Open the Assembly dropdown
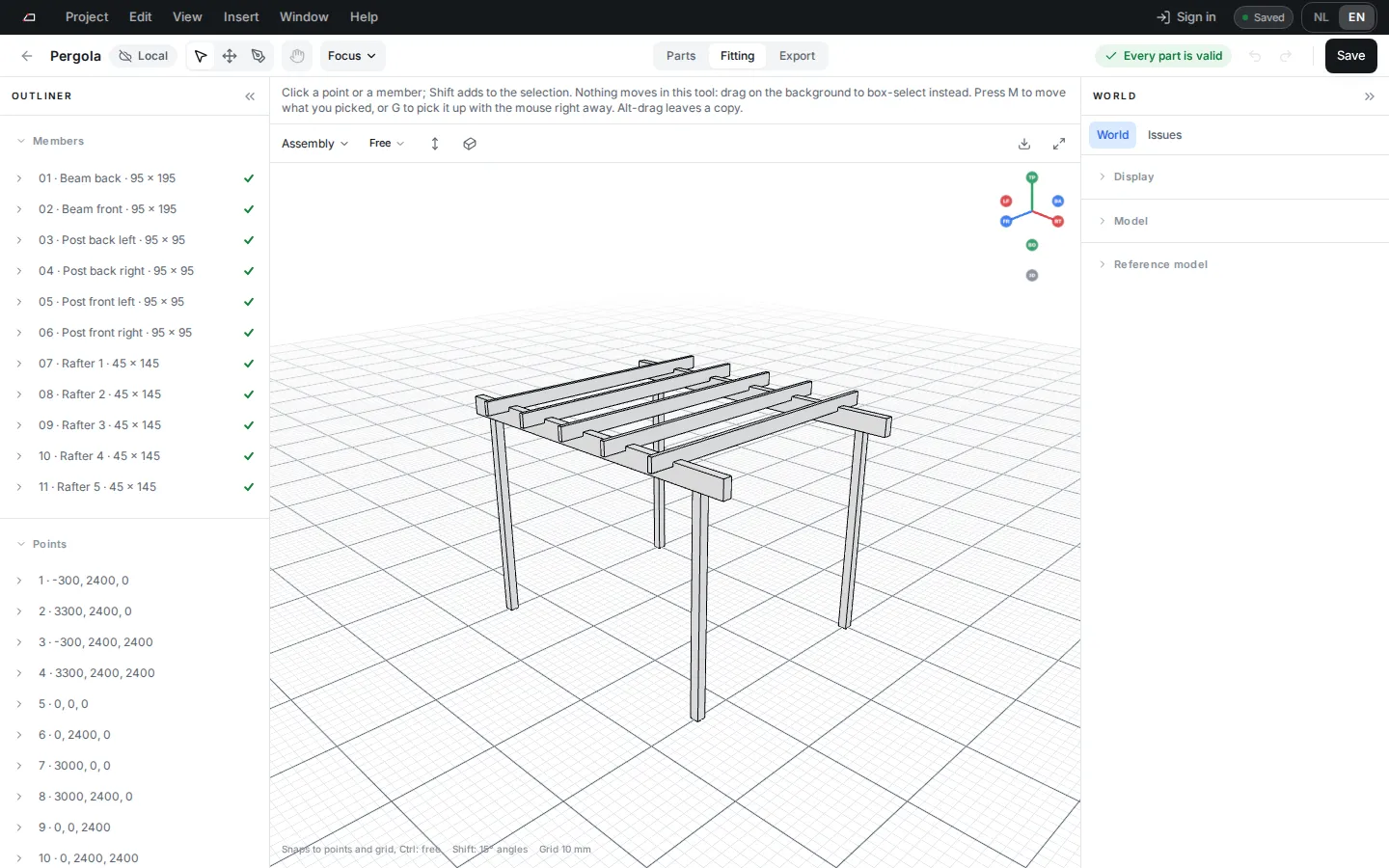This screenshot has height=868, width=1389. (x=314, y=144)
